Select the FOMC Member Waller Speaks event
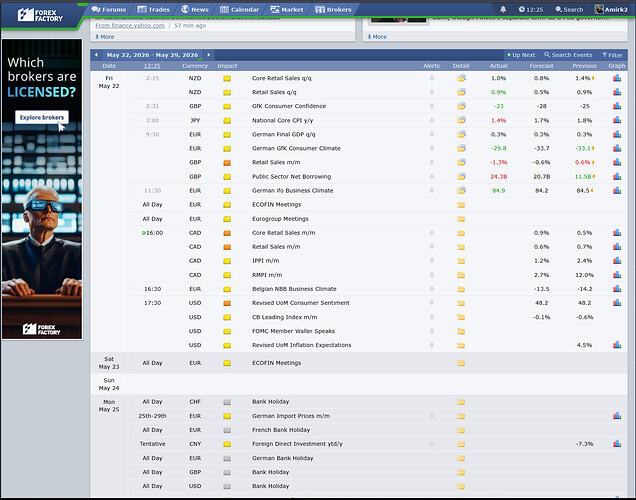This screenshot has width=636, height=500. pyautogui.click(x=293, y=331)
